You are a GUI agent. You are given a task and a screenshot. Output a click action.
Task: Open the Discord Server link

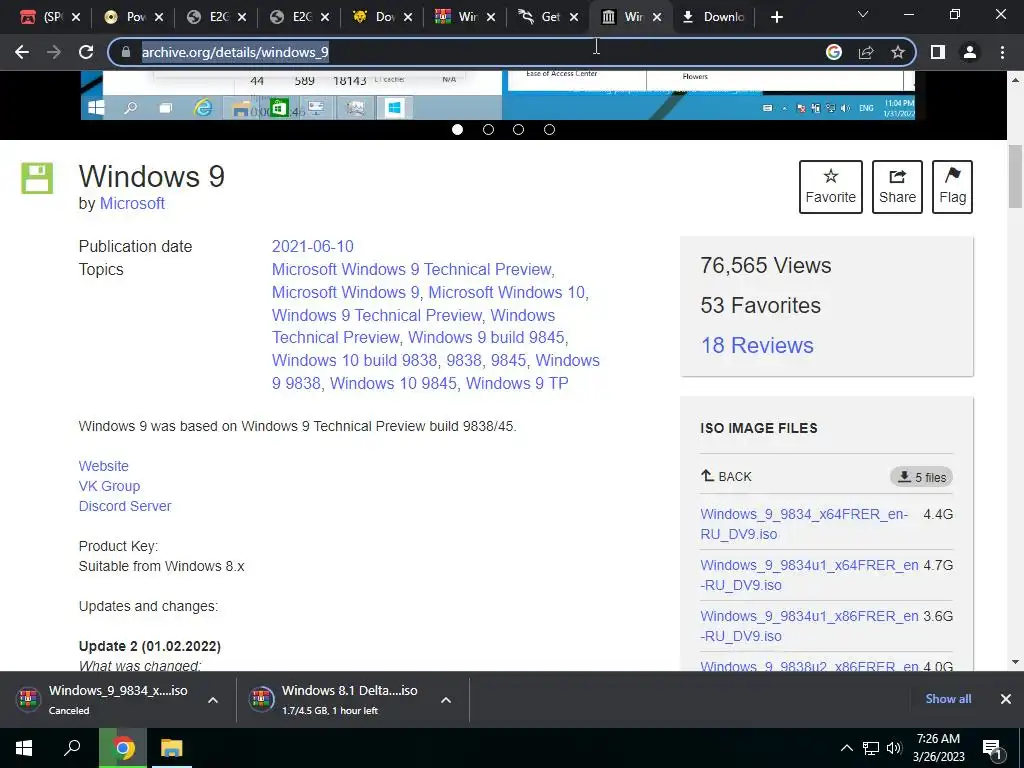pos(125,506)
